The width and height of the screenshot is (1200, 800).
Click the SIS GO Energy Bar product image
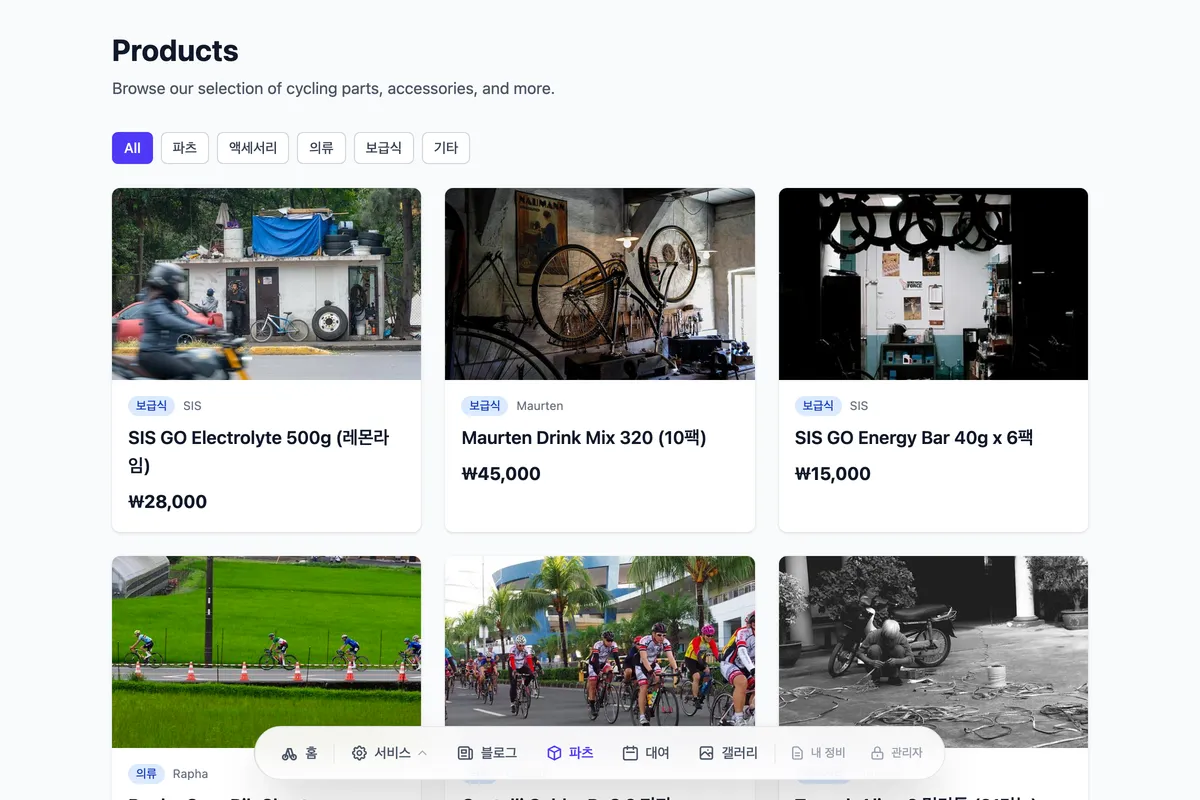coord(933,284)
